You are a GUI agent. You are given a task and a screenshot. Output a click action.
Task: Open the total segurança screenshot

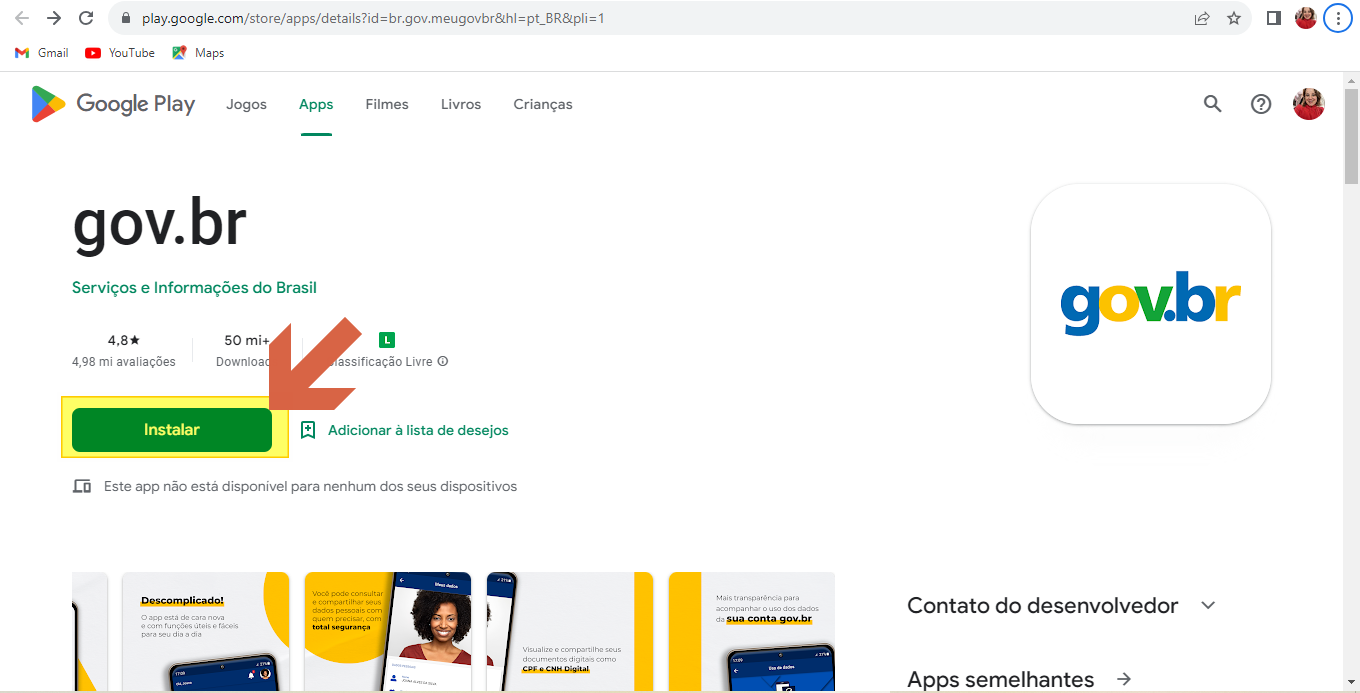coord(388,631)
